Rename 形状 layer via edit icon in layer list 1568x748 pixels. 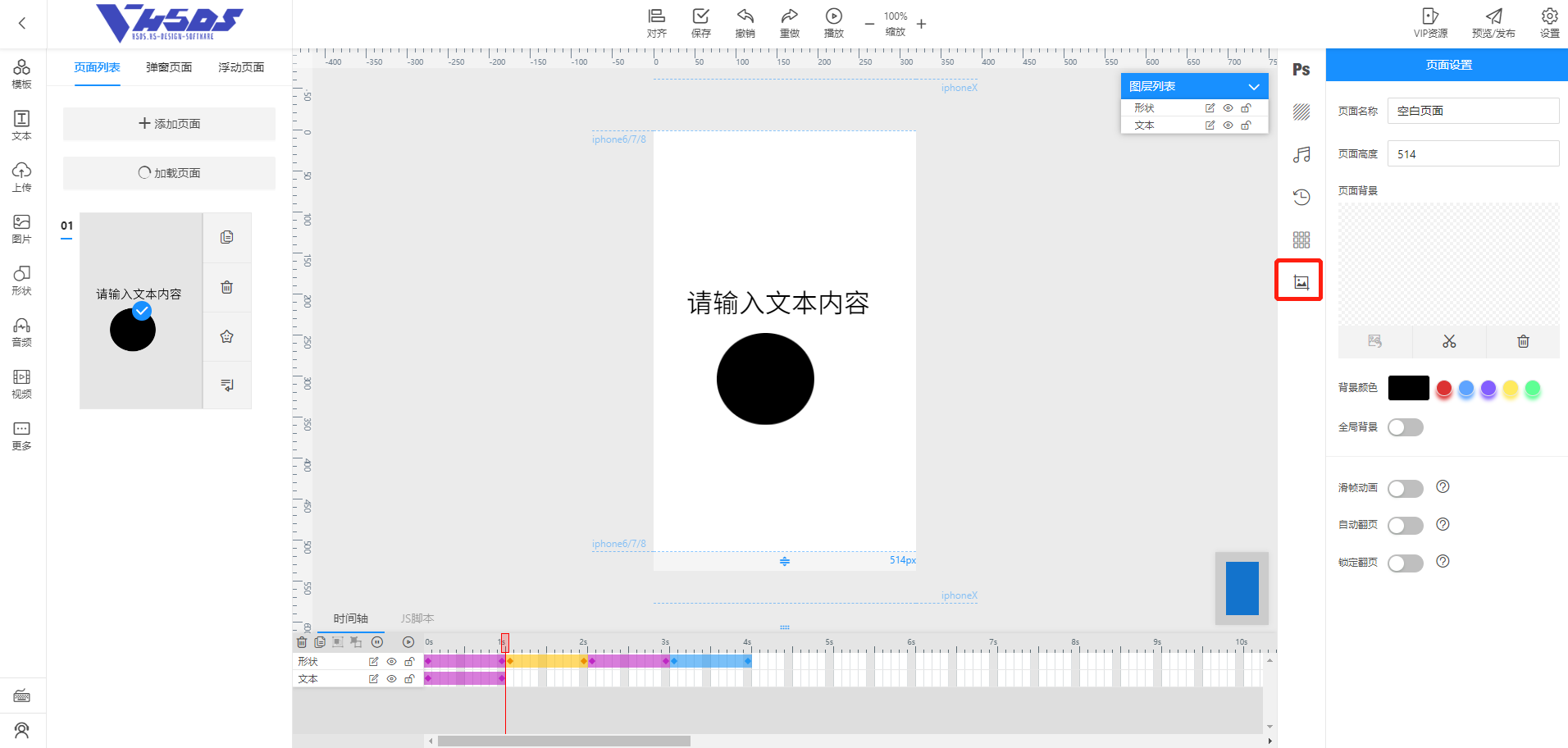point(1210,108)
